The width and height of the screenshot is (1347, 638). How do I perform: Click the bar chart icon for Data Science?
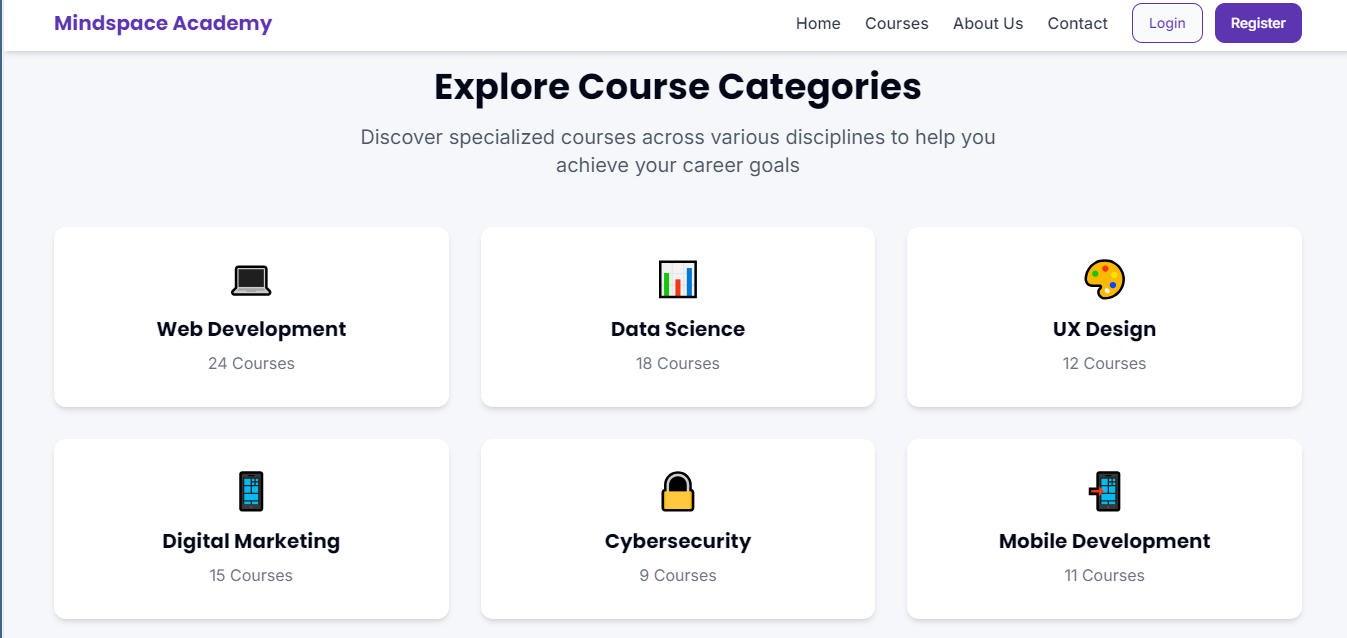(x=678, y=279)
